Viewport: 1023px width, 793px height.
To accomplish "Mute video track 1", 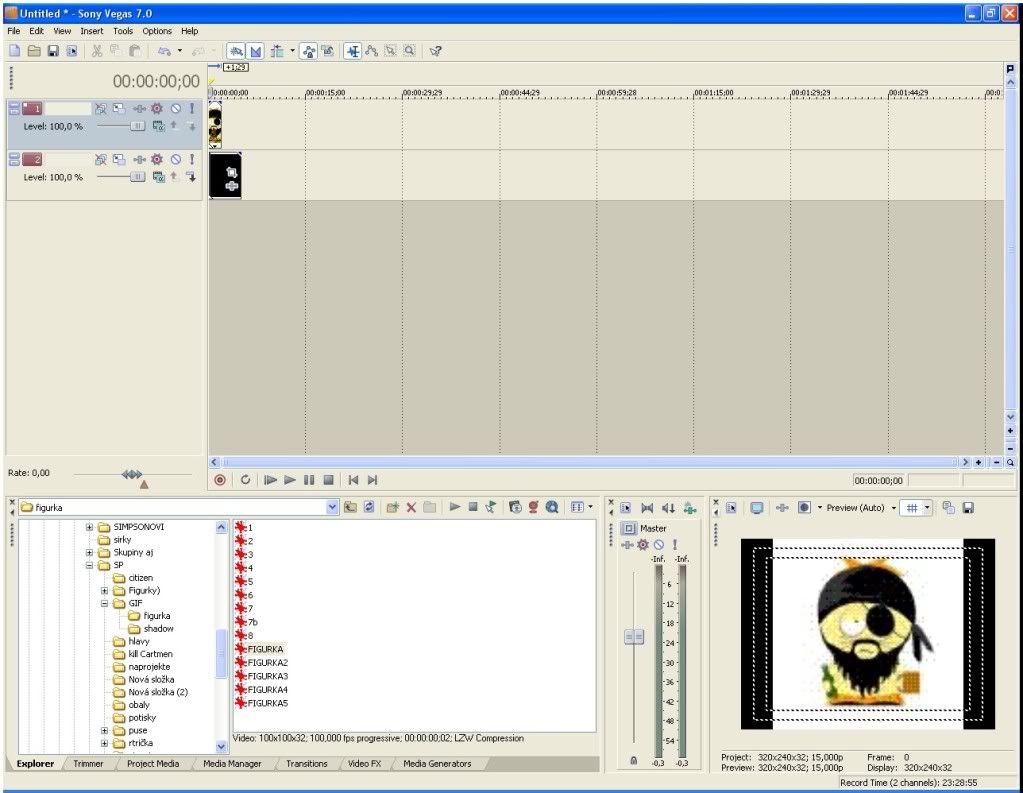I will click(176, 108).
